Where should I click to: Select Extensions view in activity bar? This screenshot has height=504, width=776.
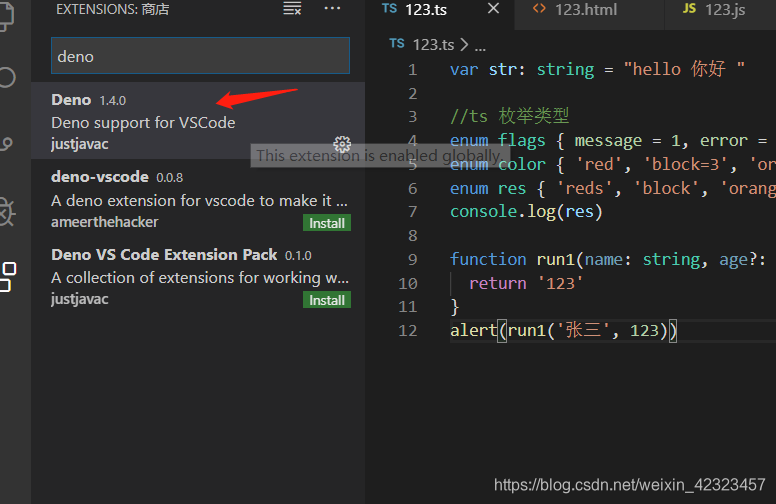[x=8, y=276]
